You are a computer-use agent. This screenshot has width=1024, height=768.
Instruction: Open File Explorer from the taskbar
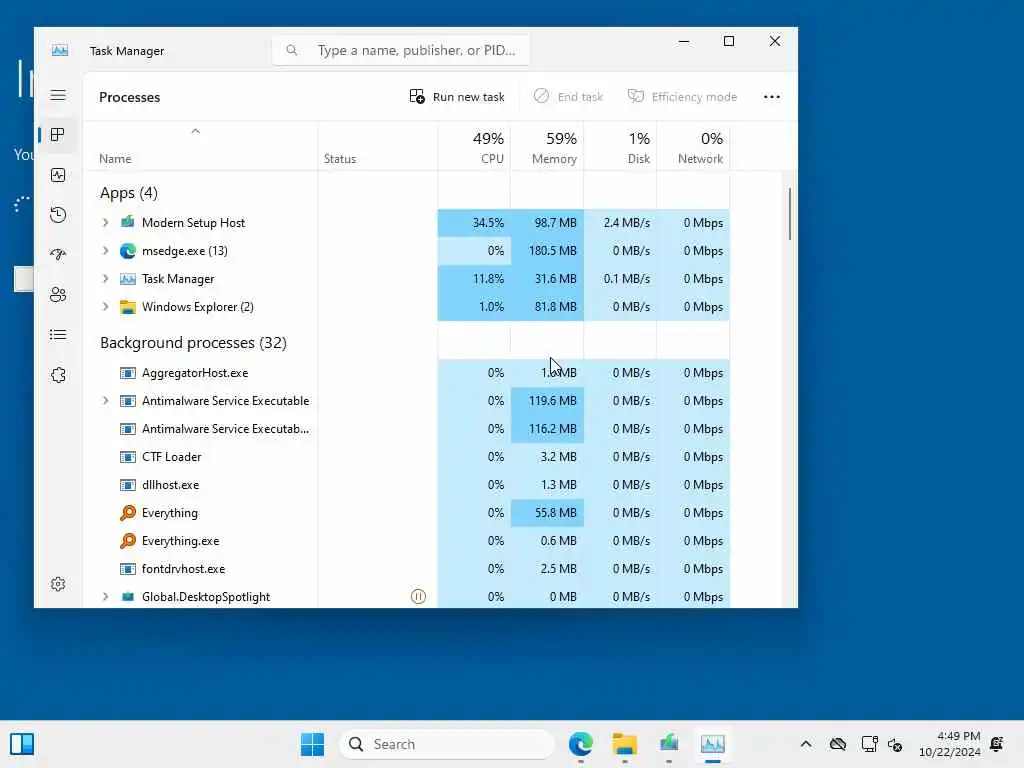(x=625, y=744)
